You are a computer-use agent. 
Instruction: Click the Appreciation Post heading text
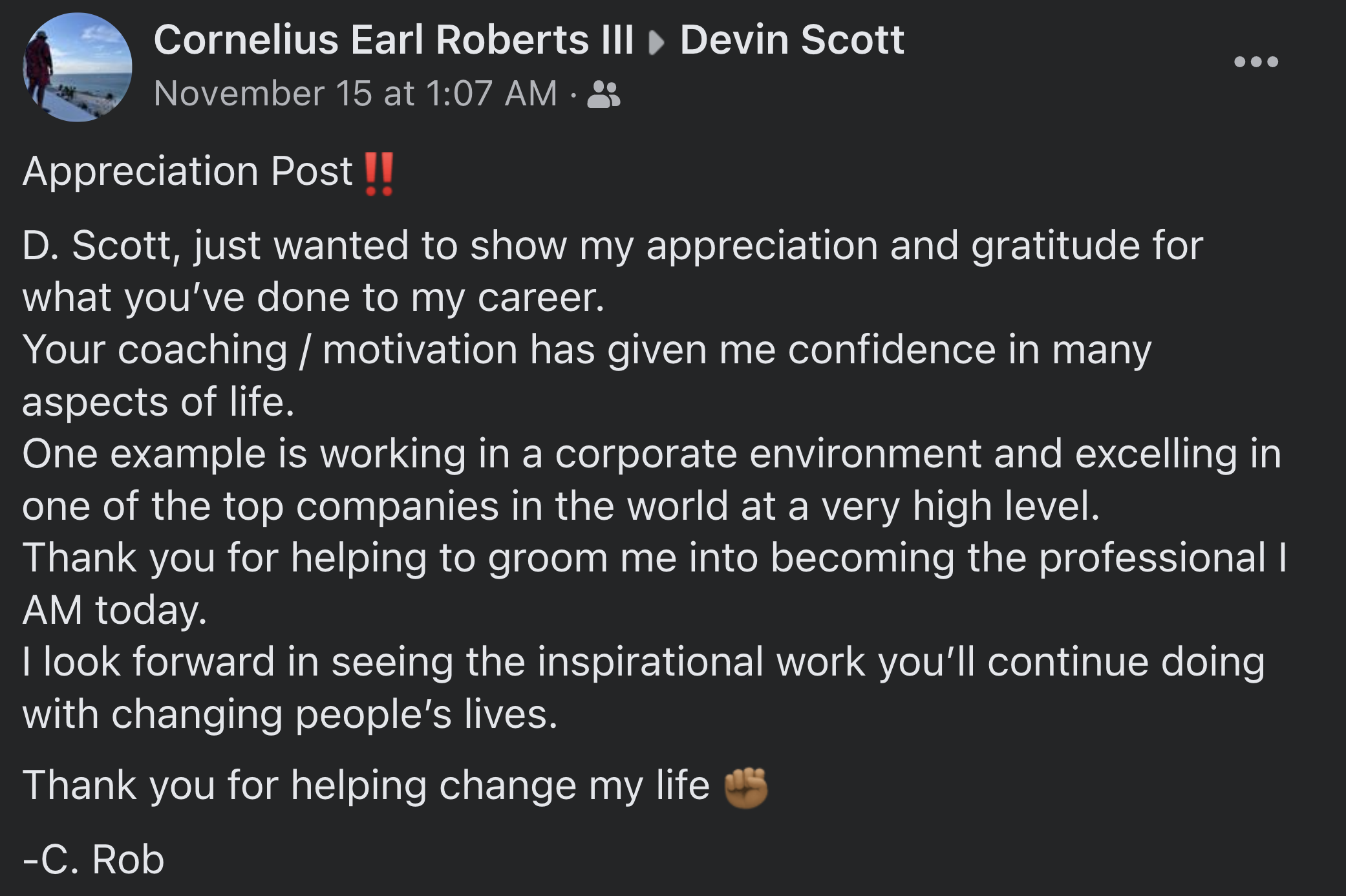coord(187,171)
